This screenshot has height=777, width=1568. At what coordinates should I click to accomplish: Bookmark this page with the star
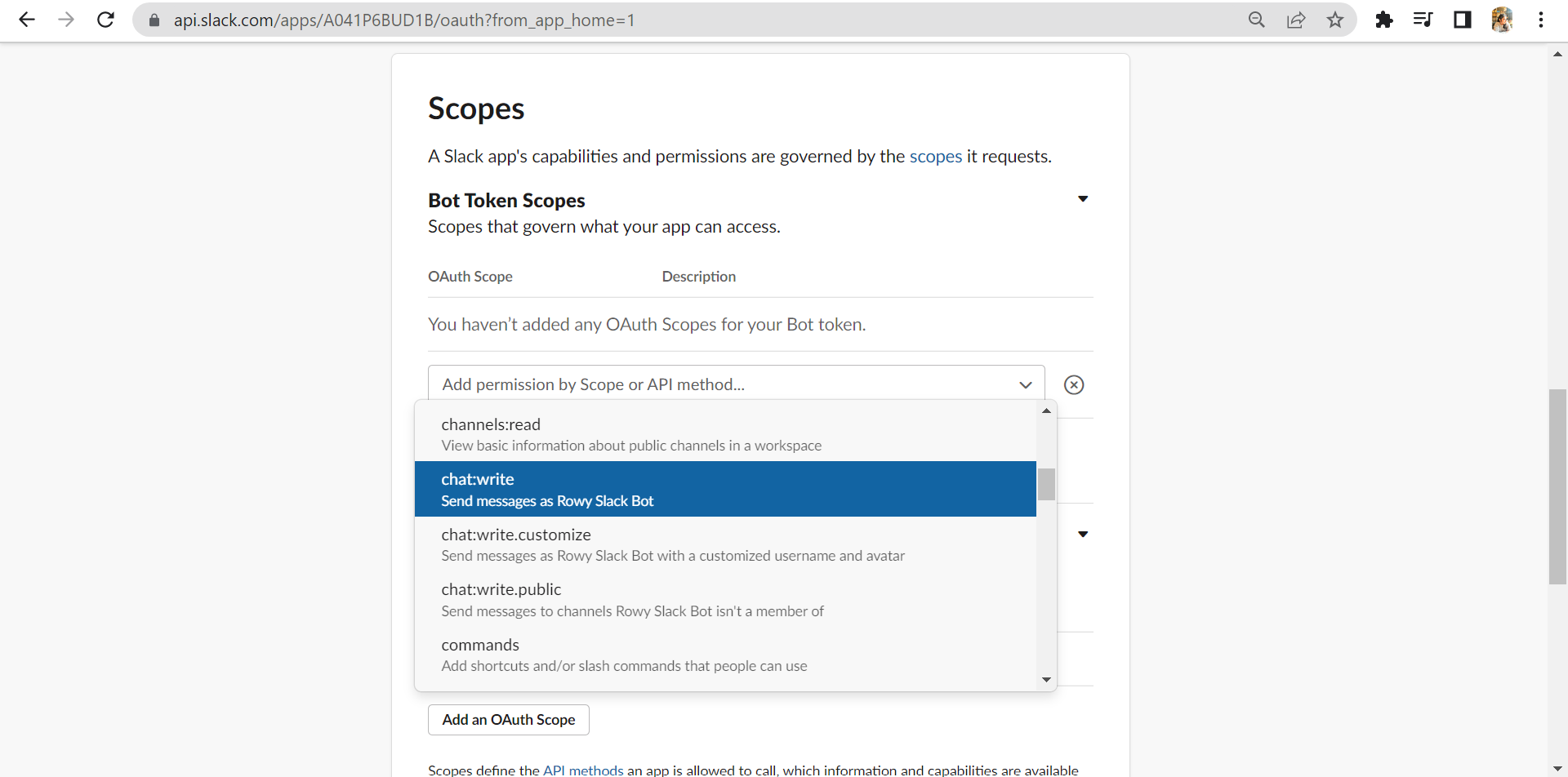[1335, 20]
